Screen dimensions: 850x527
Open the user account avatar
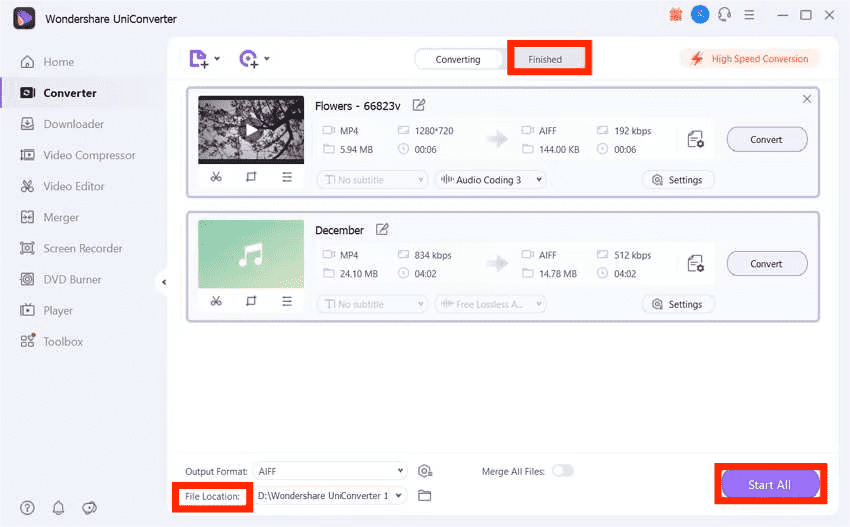700,15
